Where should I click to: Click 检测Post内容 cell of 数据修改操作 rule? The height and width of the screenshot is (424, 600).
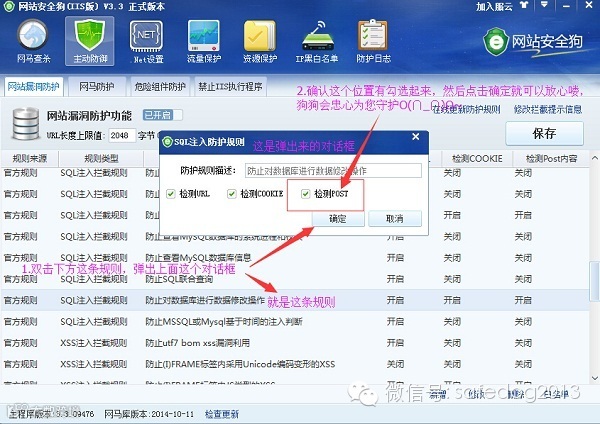point(523,300)
